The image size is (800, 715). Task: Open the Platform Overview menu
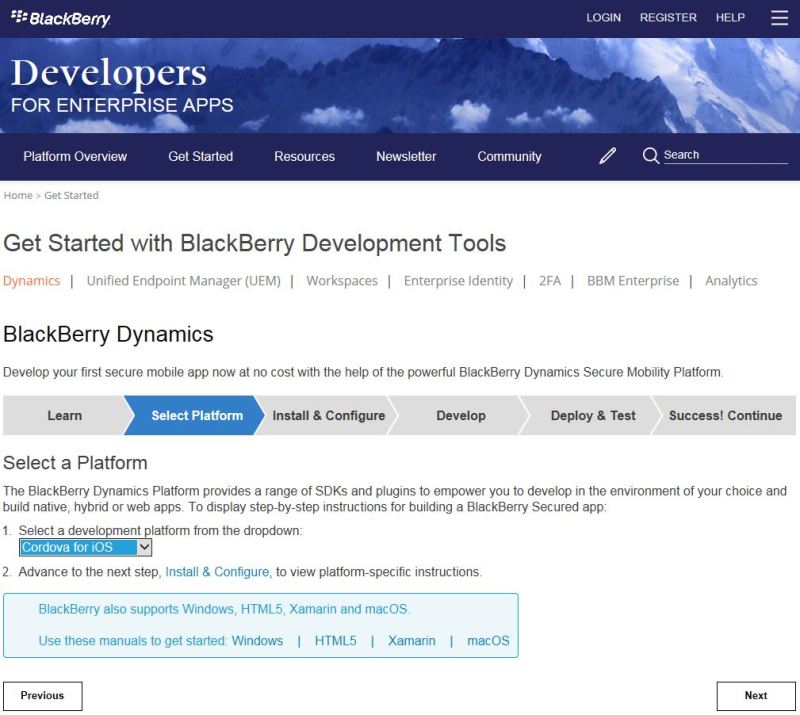[75, 156]
